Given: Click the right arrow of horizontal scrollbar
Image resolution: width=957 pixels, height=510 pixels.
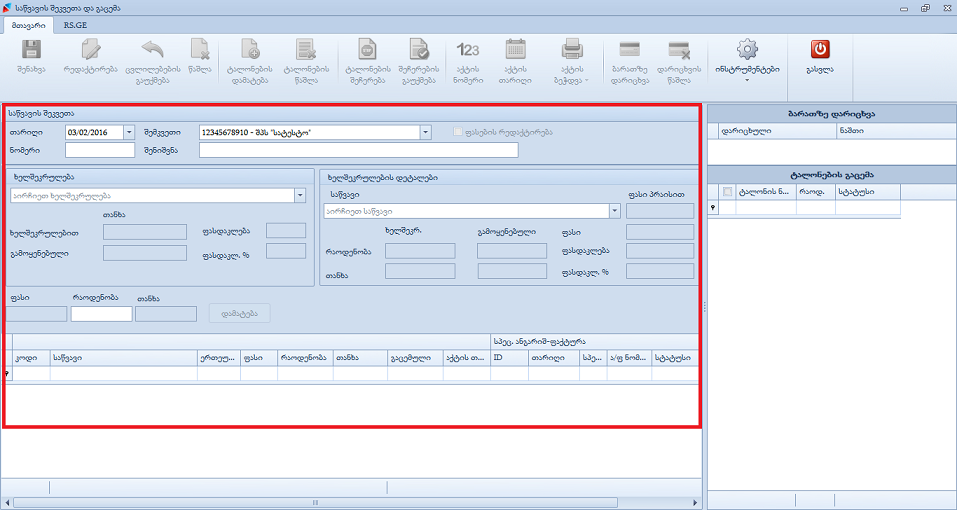Looking at the screenshot, I should click(695, 503).
